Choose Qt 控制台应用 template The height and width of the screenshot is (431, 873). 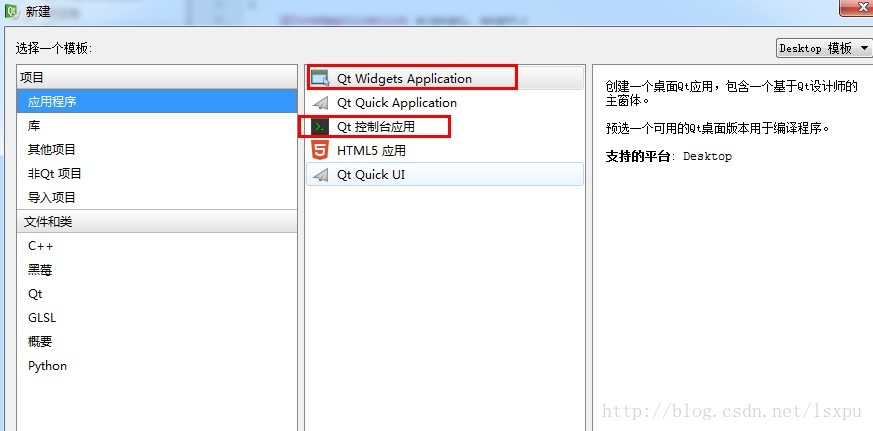445,127
